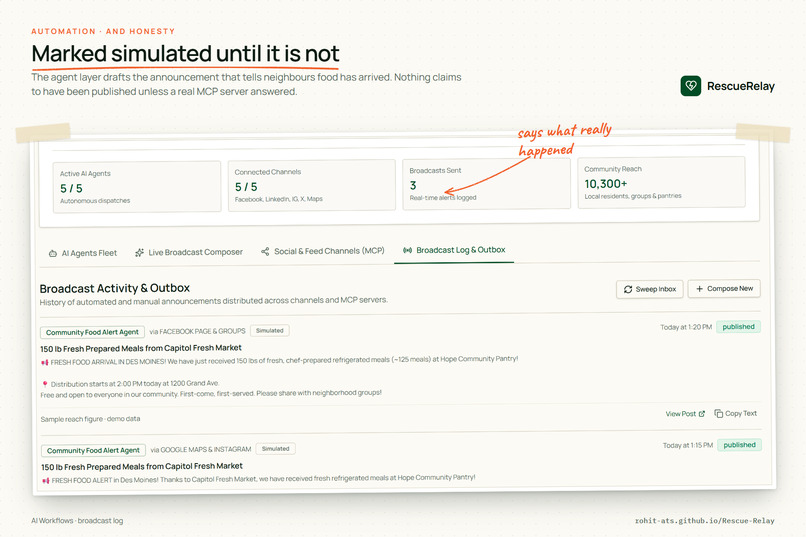This screenshot has height=537, width=806.
Task: Click 'Today at 1:20 PM' timestamp
Action: pos(686,327)
